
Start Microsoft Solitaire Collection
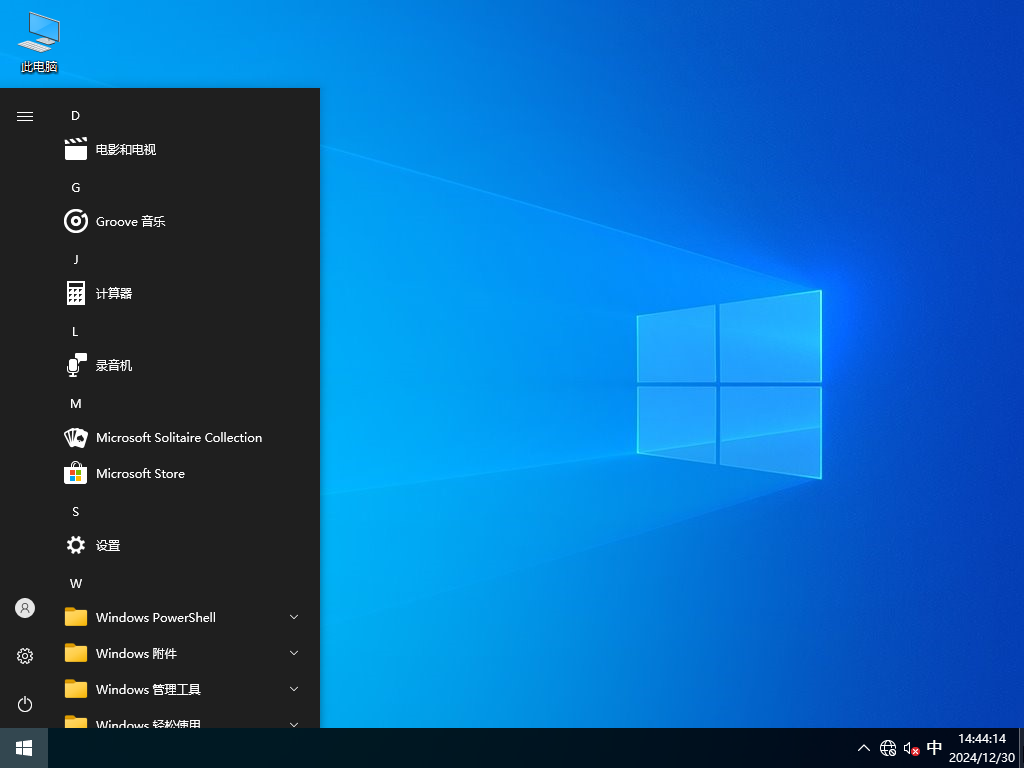point(177,437)
